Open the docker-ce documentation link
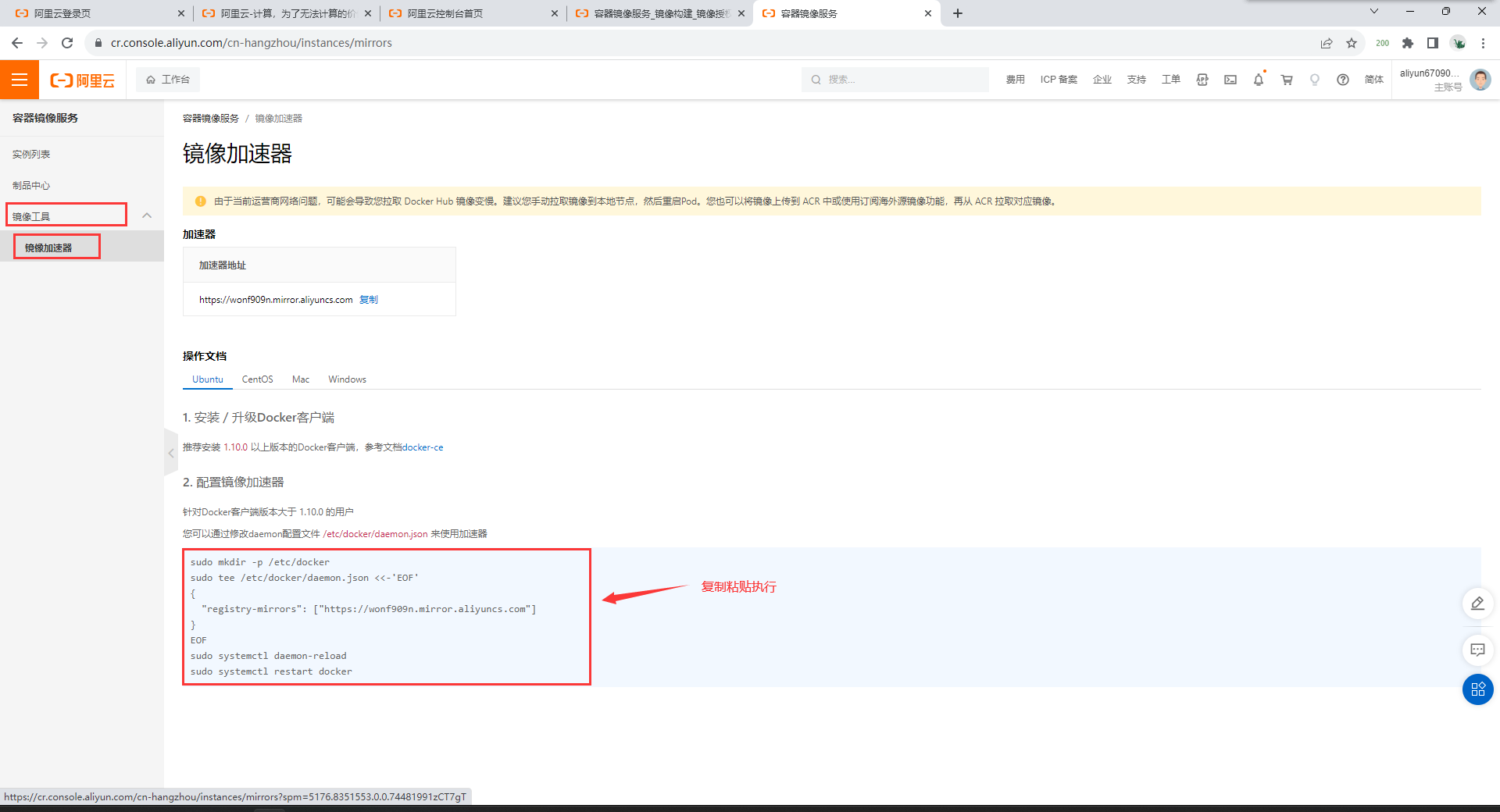The width and height of the screenshot is (1500, 812). (423, 447)
